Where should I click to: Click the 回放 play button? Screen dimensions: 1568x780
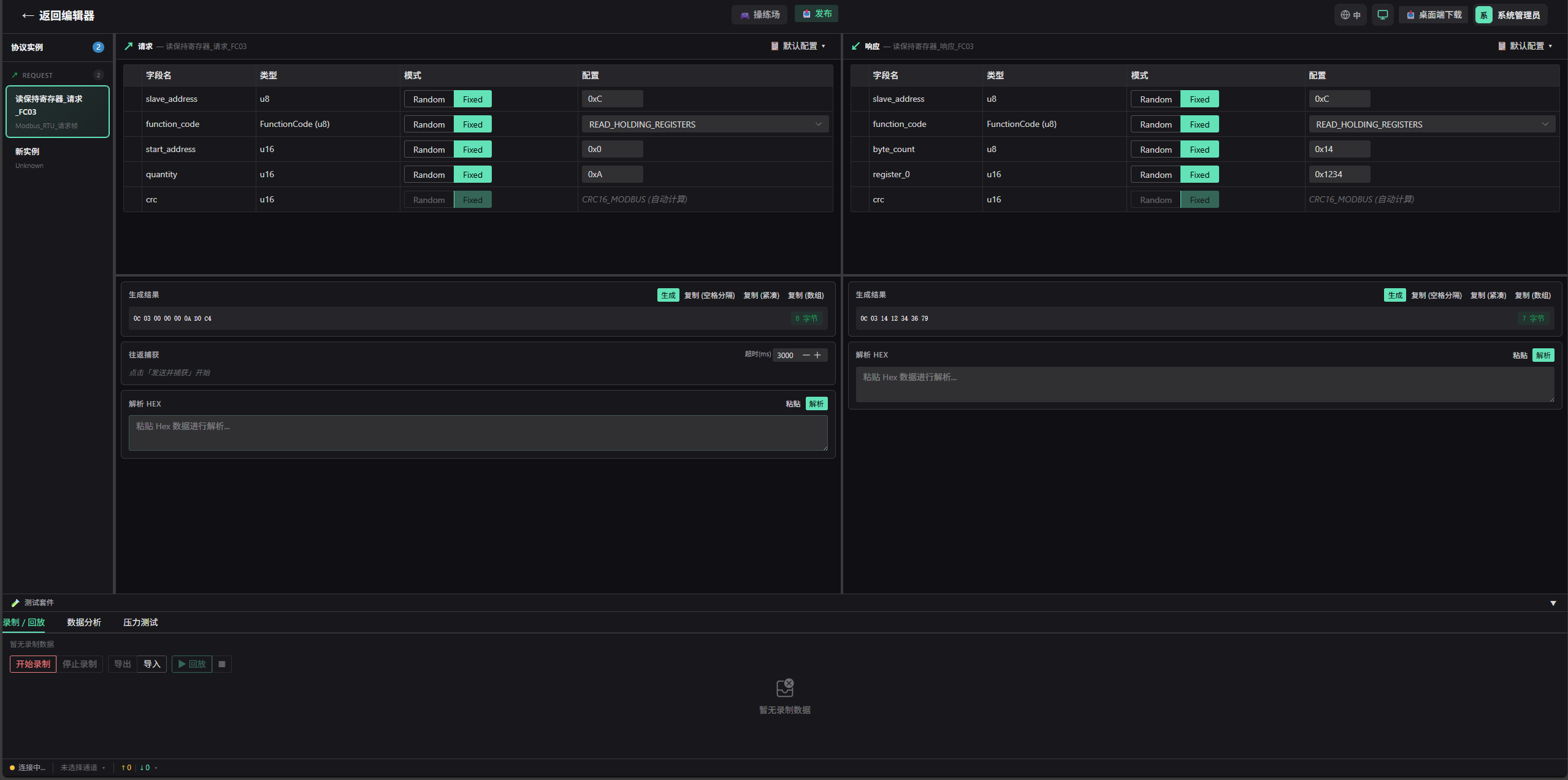tap(192, 664)
